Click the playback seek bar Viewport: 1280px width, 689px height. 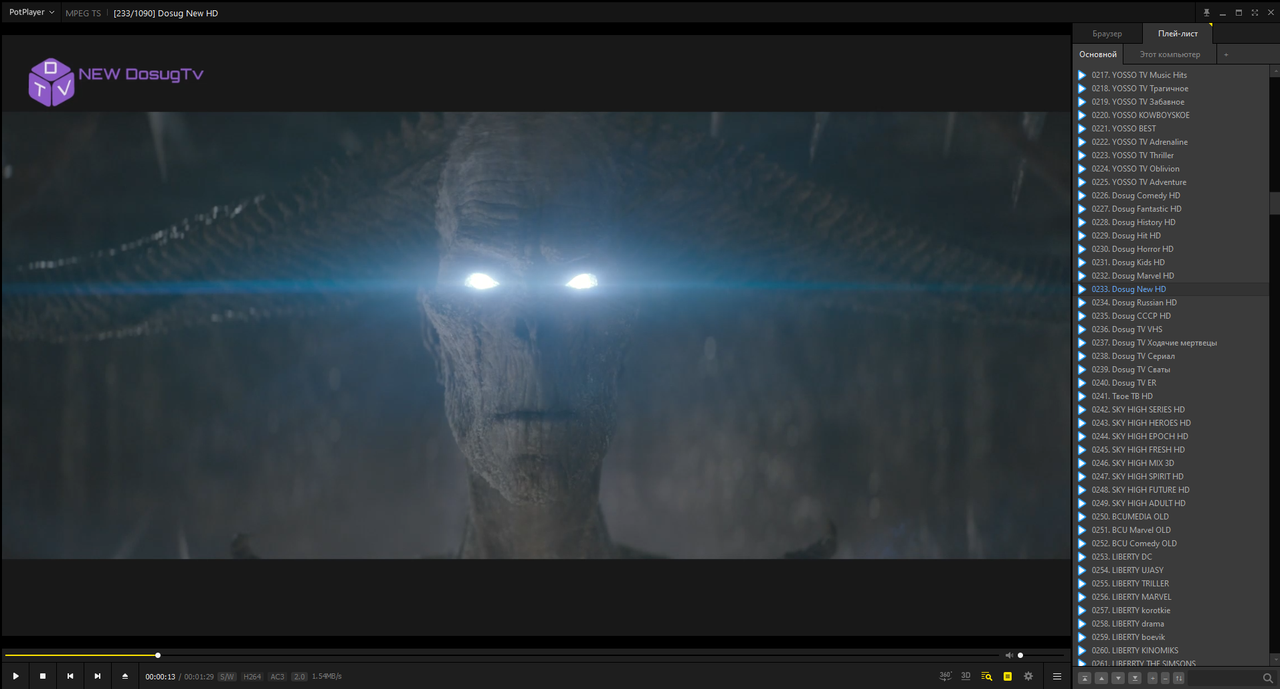pyautogui.click(x=500, y=656)
